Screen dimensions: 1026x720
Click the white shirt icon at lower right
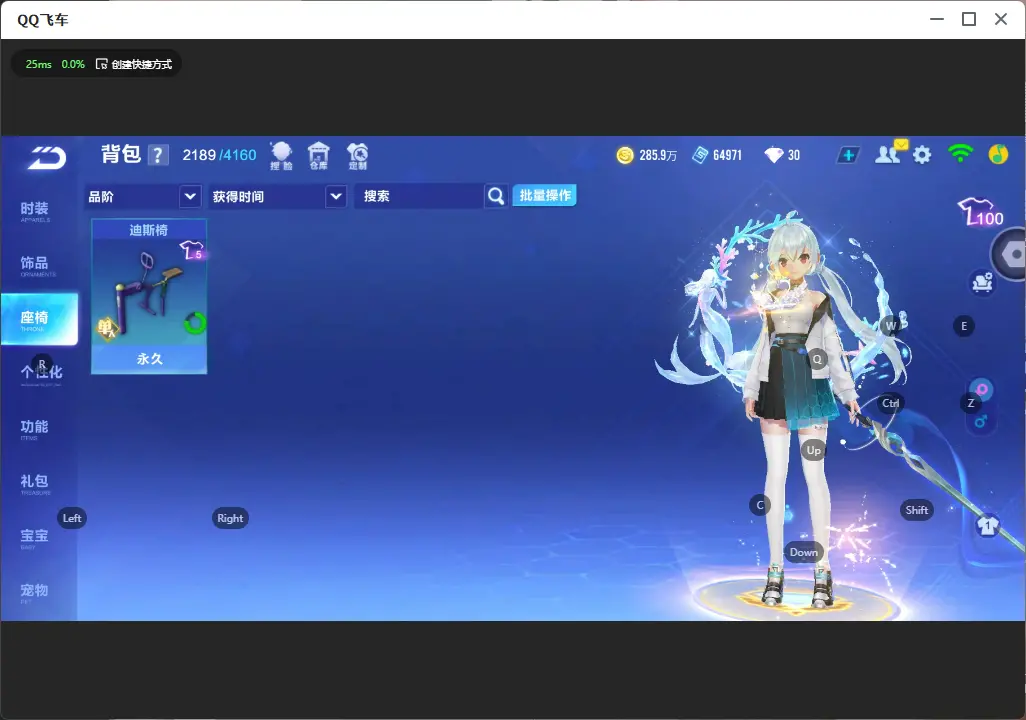pyautogui.click(x=987, y=526)
